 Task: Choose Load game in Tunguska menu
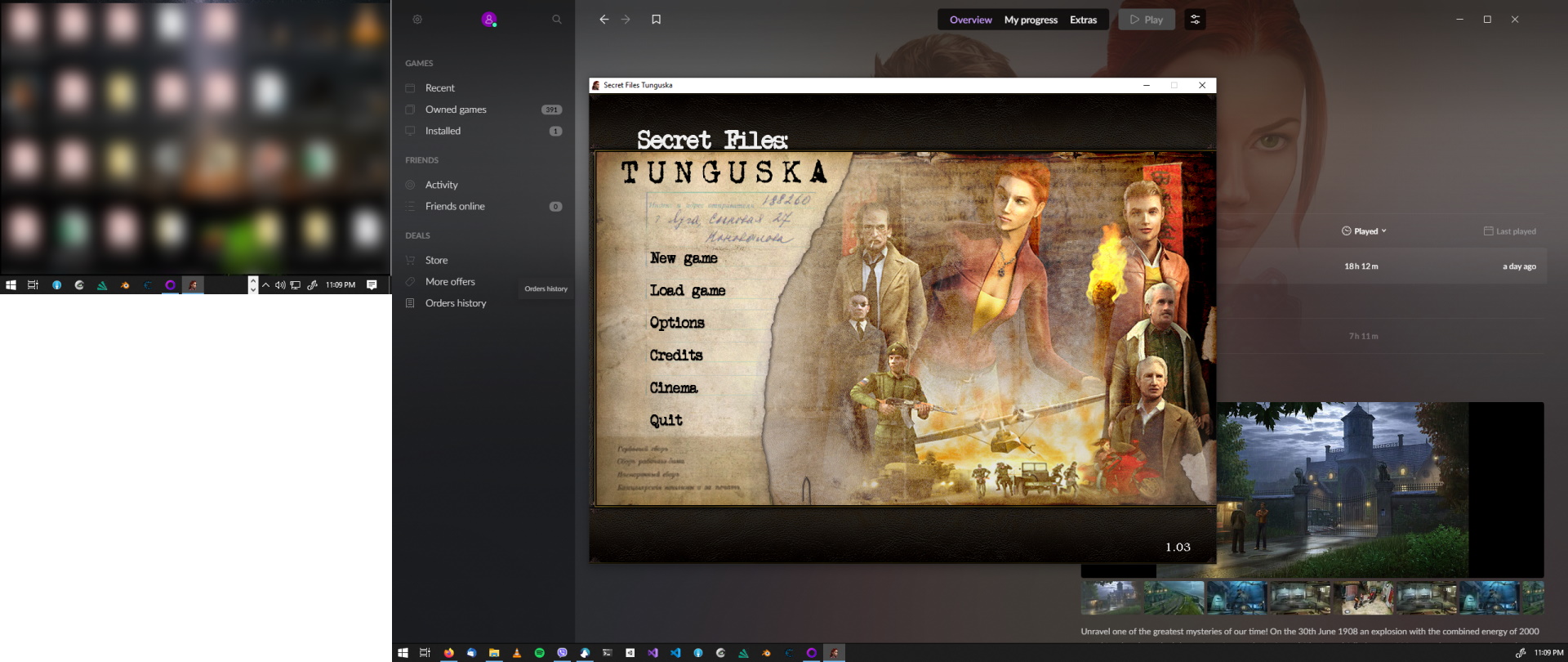(688, 291)
